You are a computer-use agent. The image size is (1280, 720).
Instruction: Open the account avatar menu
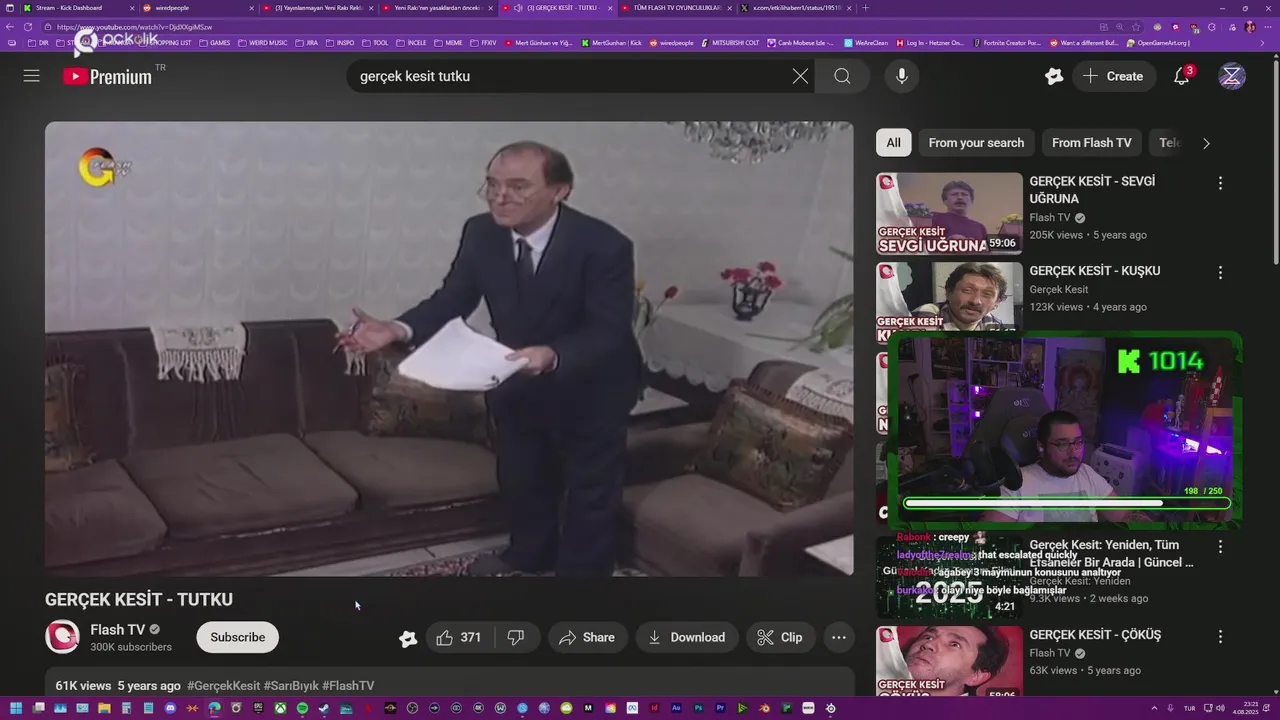[x=1232, y=76]
